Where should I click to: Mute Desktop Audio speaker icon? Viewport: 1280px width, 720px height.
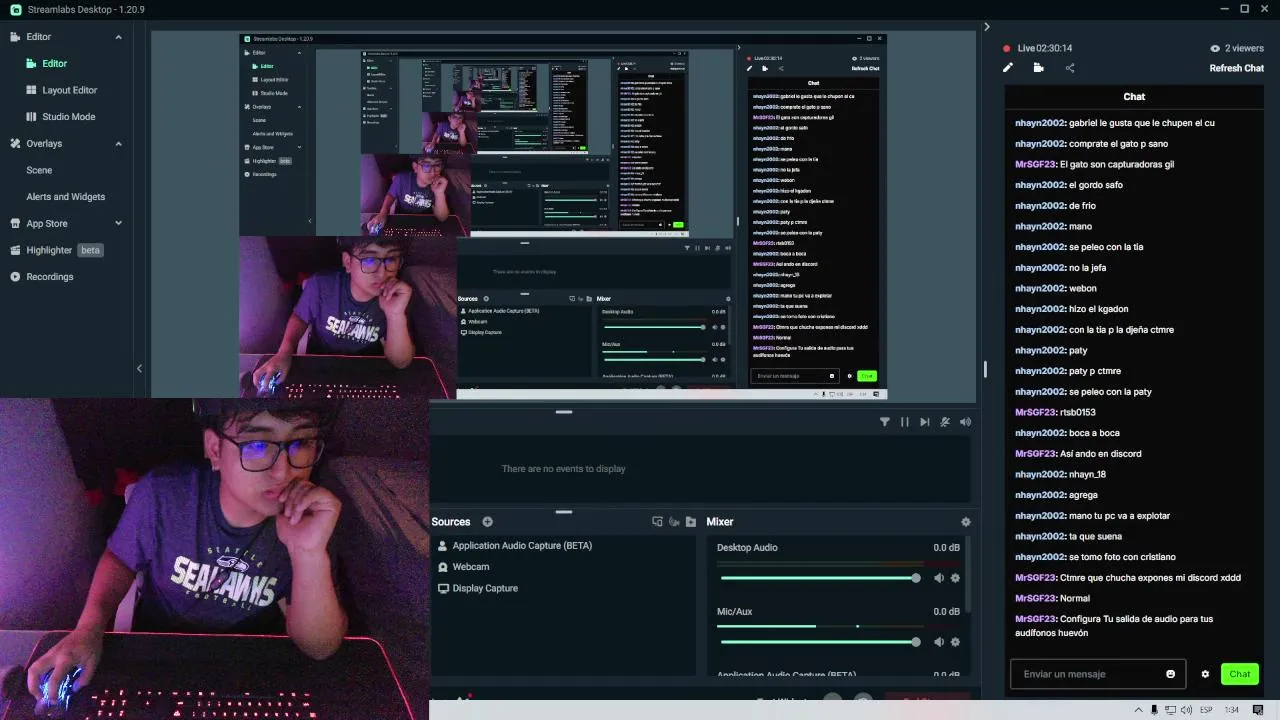938,578
